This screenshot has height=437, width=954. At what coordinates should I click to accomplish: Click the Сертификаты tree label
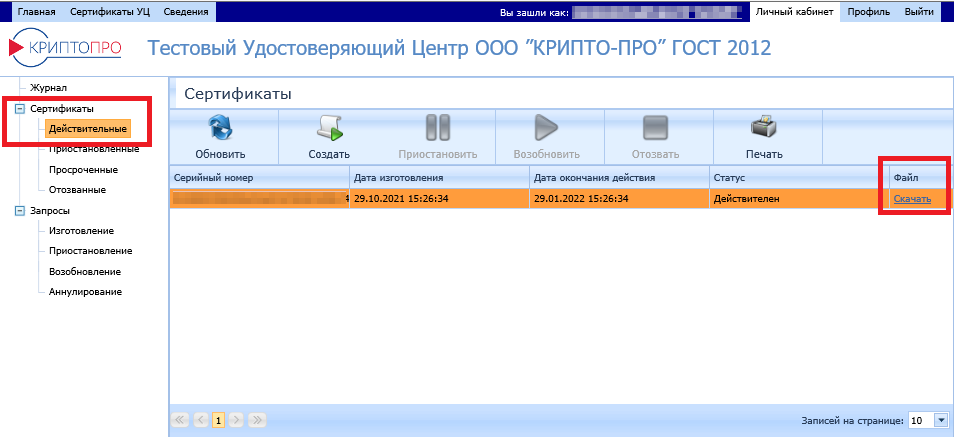61,109
